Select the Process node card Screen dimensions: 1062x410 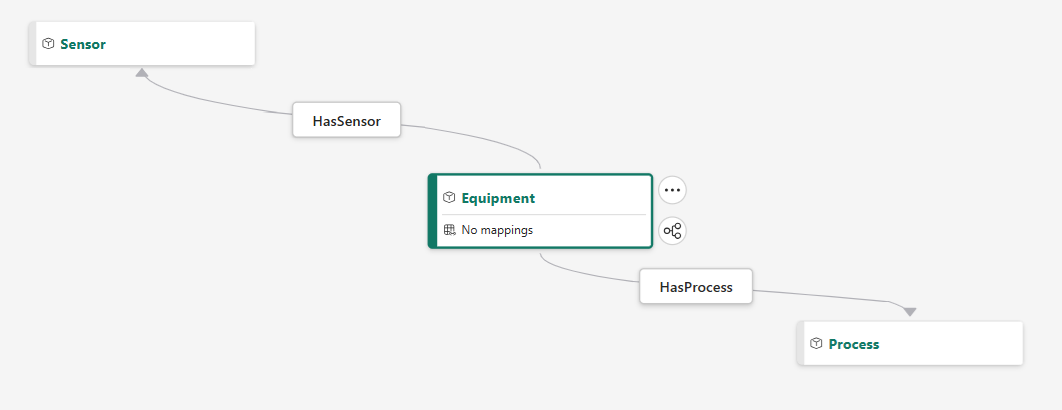click(x=910, y=344)
